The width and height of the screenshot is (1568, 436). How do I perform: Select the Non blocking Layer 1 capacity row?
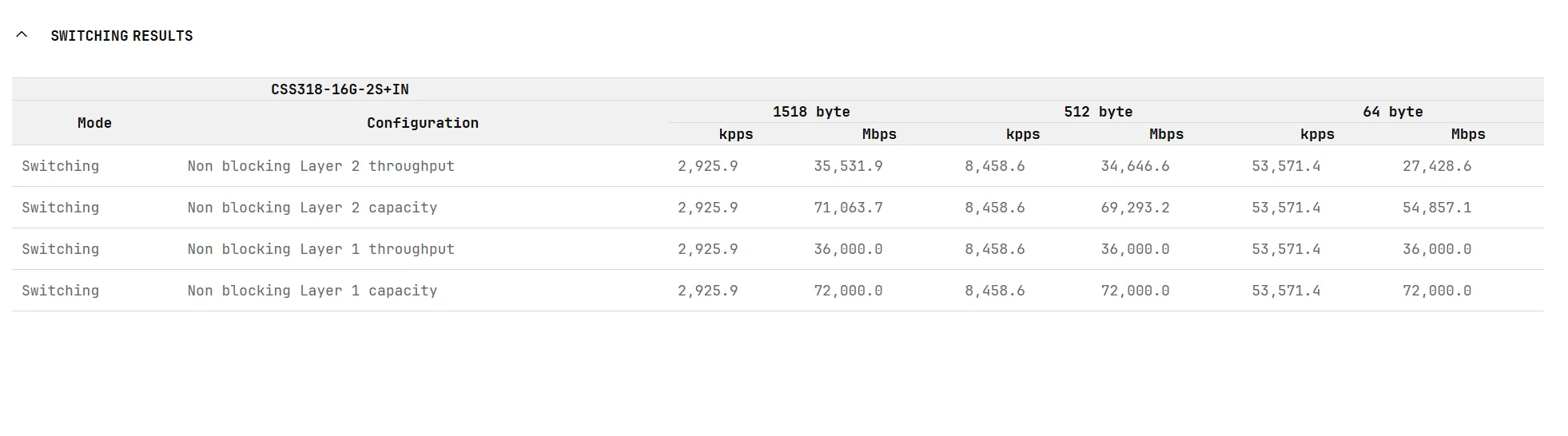click(x=312, y=291)
